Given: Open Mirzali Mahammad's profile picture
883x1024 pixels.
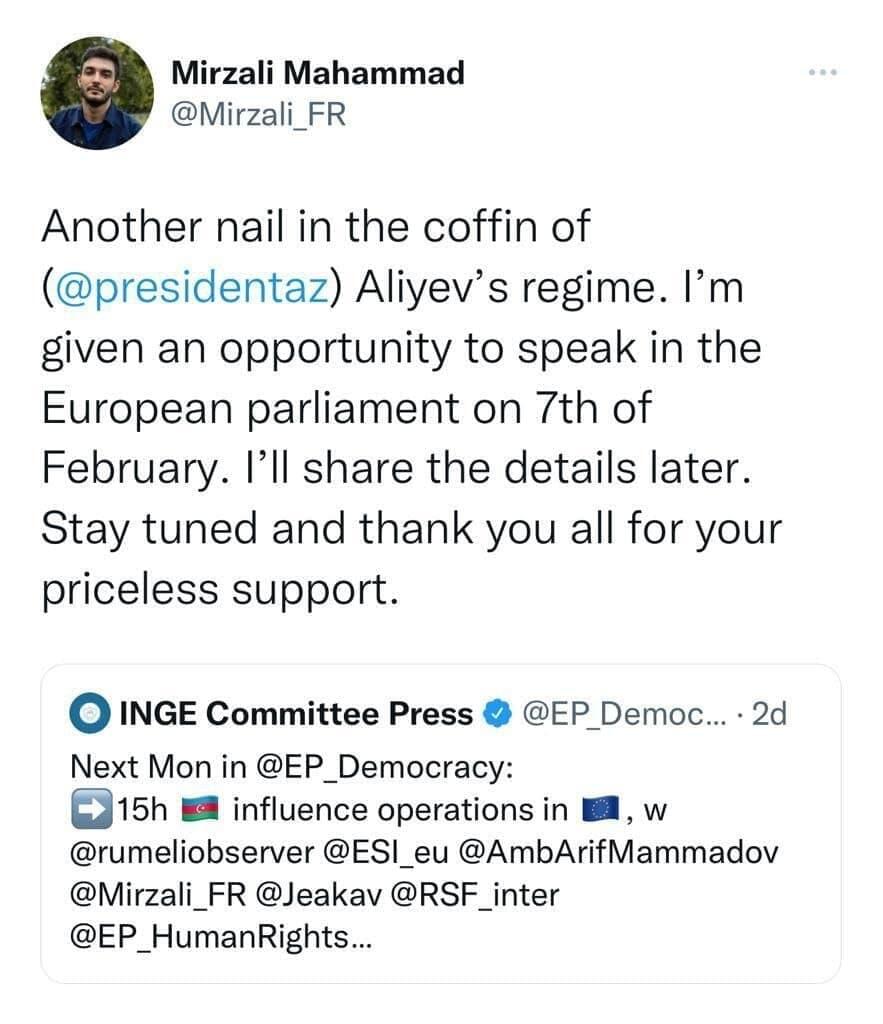Looking at the screenshot, I should point(97,93).
